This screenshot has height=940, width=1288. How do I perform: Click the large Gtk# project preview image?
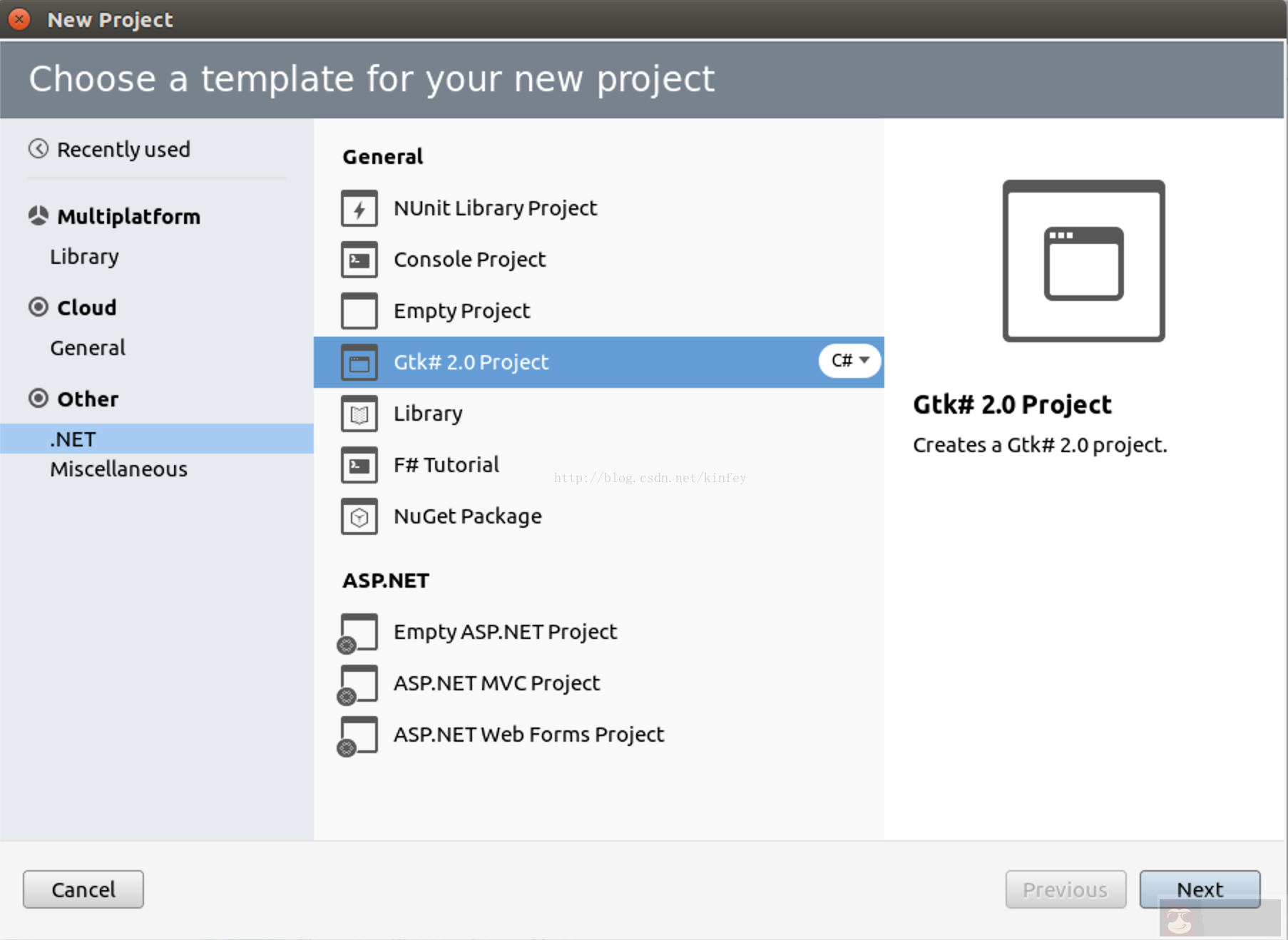(1083, 262)
